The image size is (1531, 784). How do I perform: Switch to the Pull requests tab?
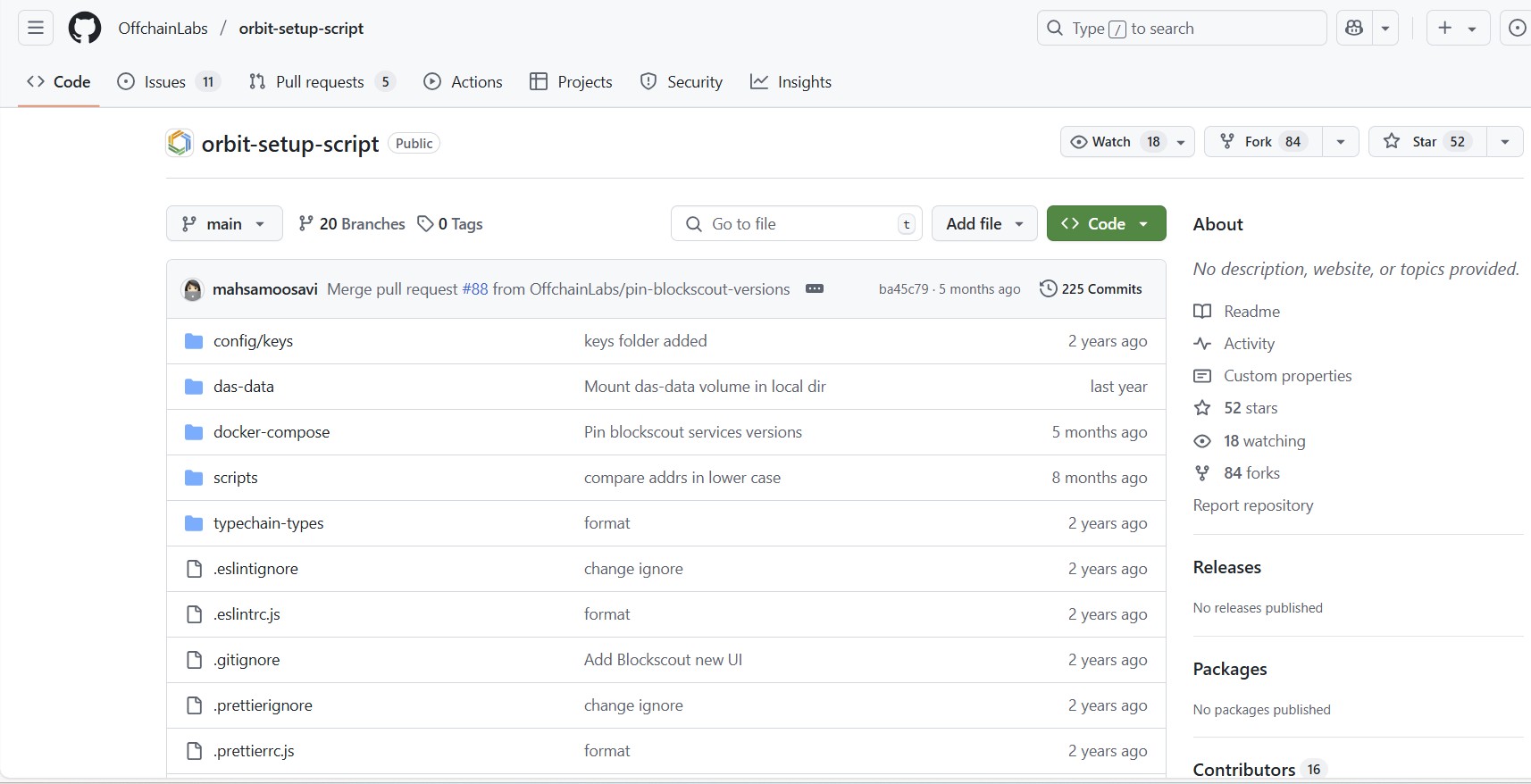point(321,81)
